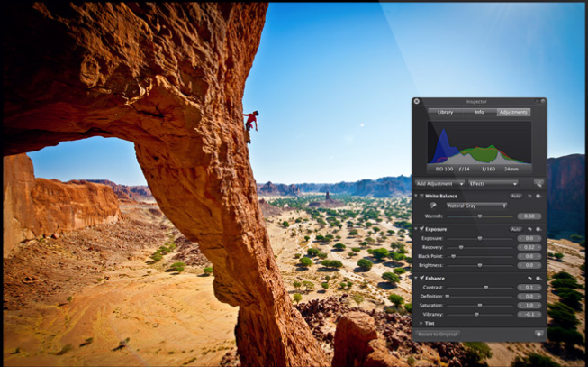
Task: Switch to the Library tab
Action: 446,112
